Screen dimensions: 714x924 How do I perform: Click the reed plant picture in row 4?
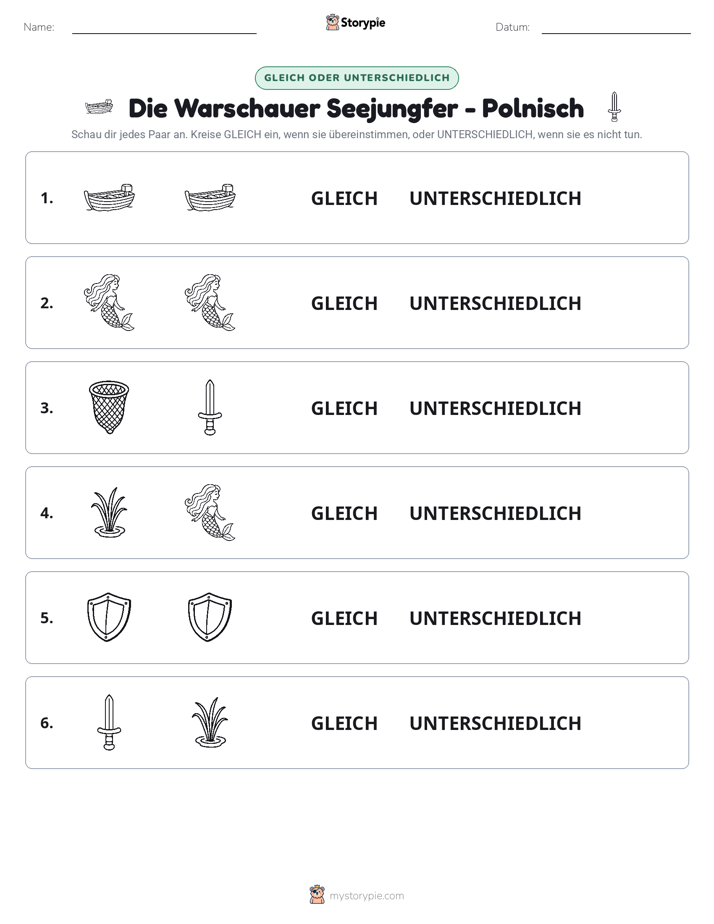point(109,512)
